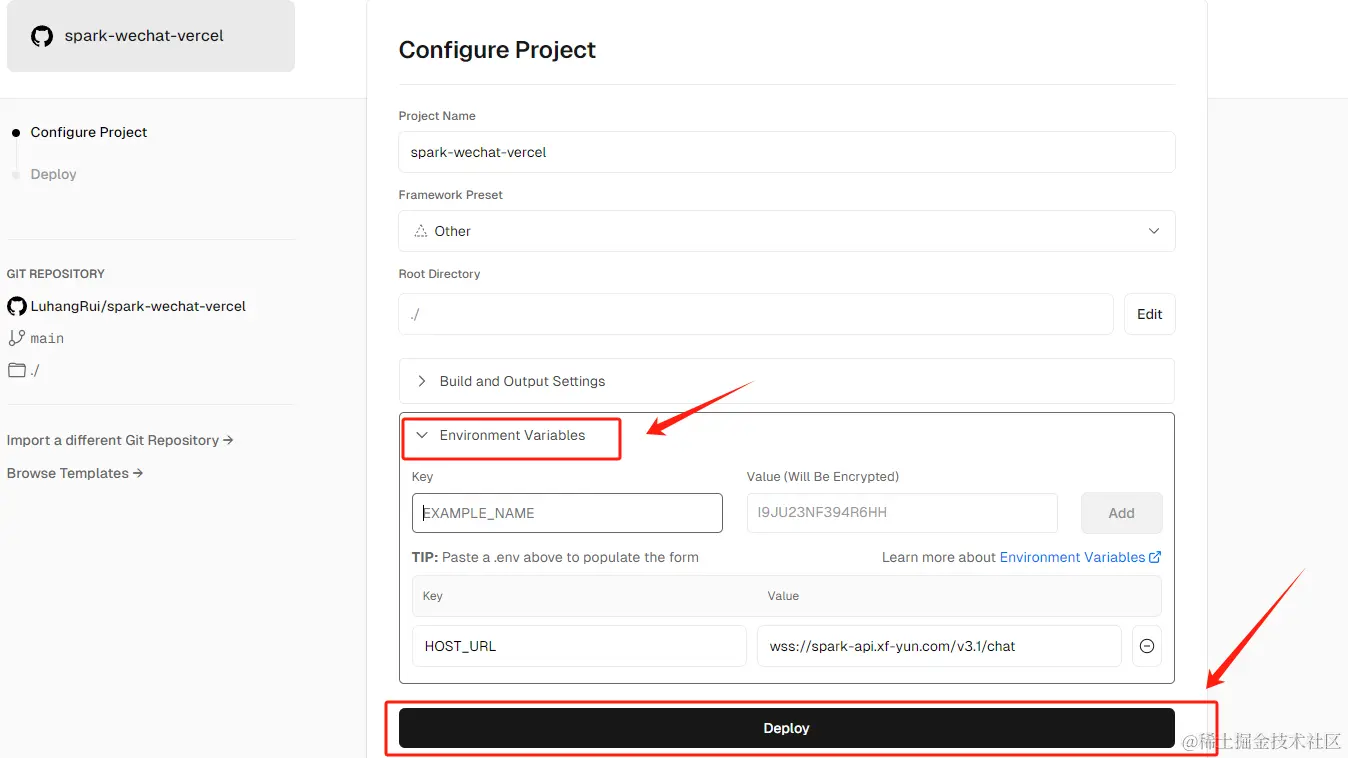The image size is (1348, 758).
Task: Select the Configure Project step
Action: 88,132
